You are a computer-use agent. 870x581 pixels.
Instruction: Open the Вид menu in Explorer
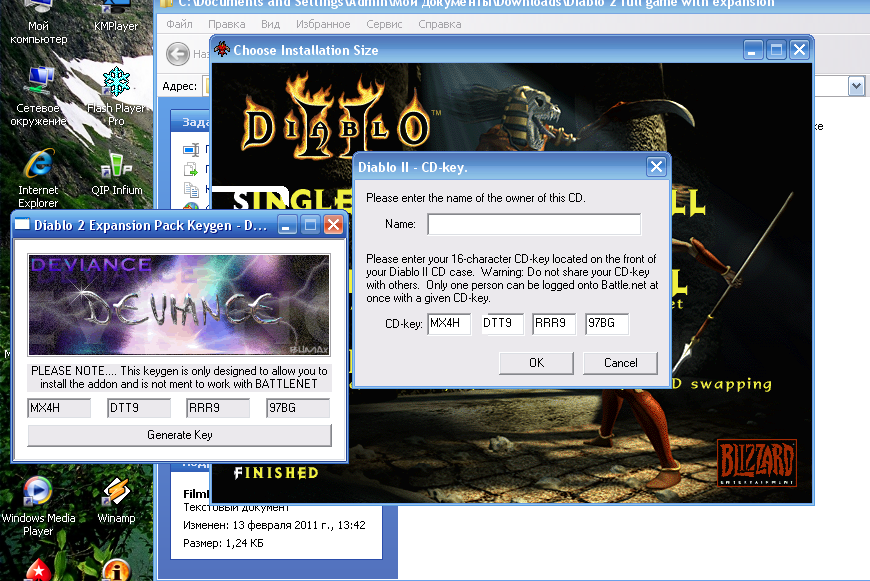tap(270, 24)
